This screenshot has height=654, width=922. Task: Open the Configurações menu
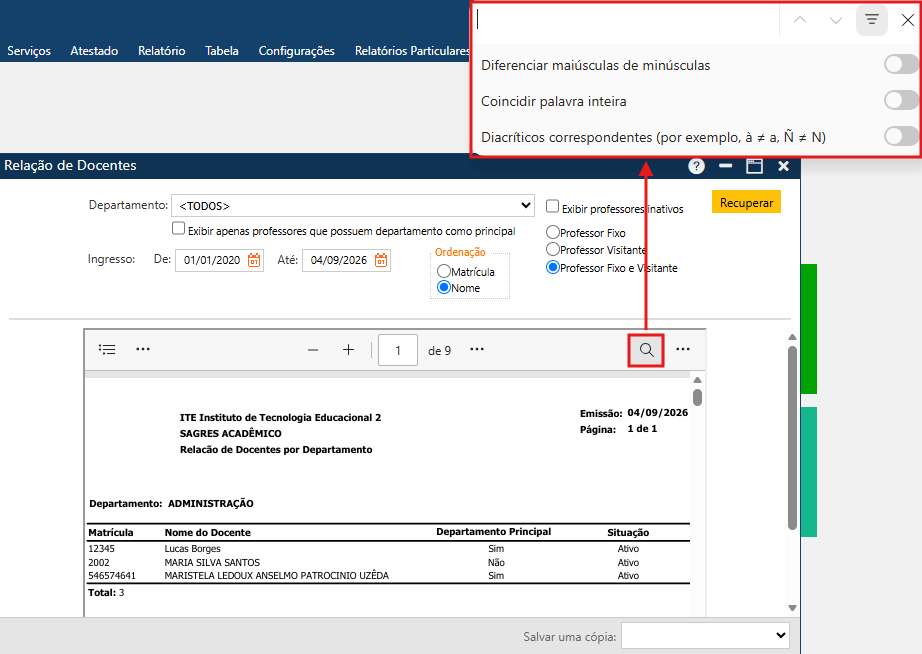pyautogui.click(x=296, y=51)
